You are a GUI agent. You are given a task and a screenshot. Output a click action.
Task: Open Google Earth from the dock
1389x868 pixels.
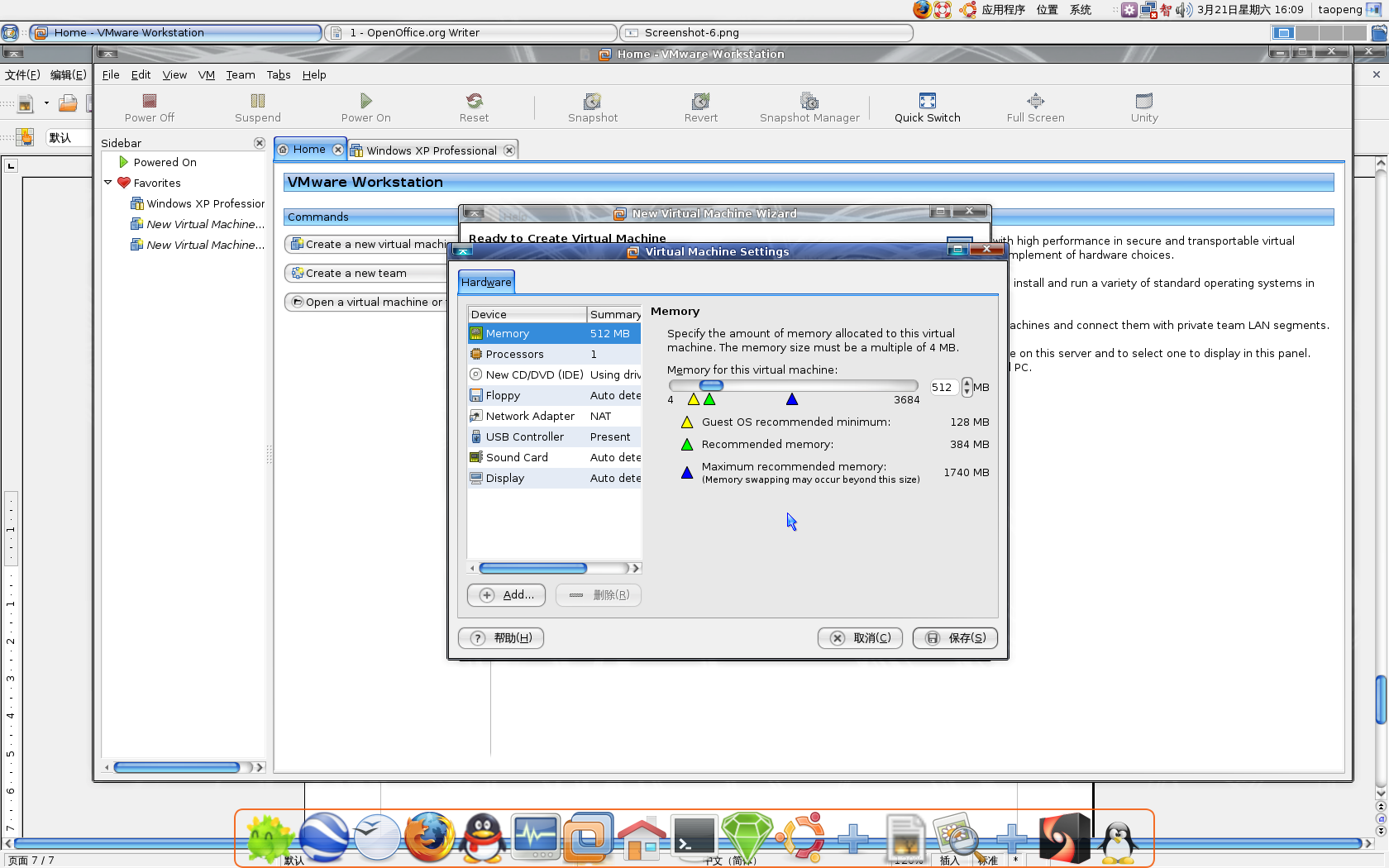[x=323, y=837]
